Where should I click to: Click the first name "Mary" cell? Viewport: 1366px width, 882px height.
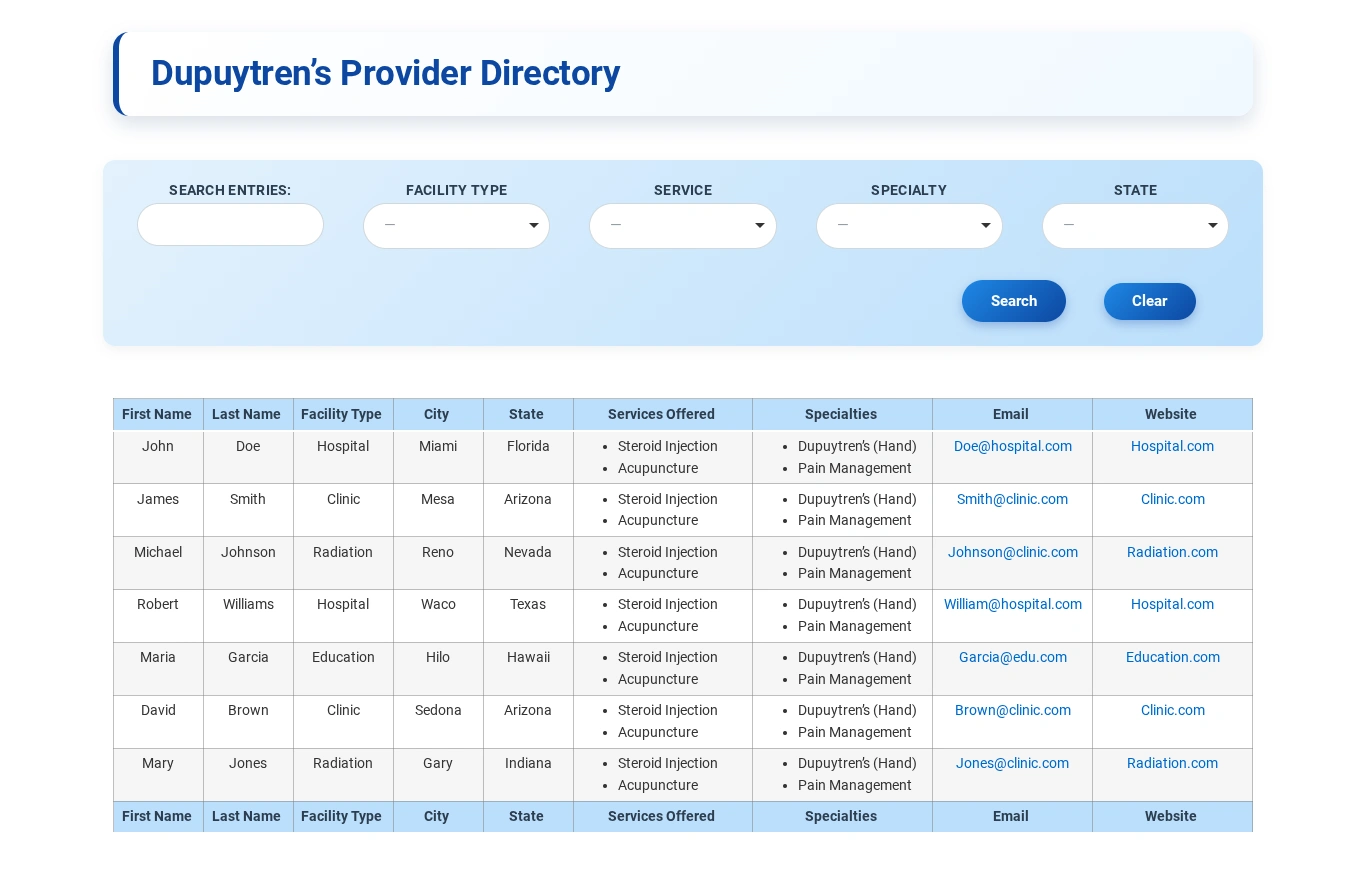158,775
